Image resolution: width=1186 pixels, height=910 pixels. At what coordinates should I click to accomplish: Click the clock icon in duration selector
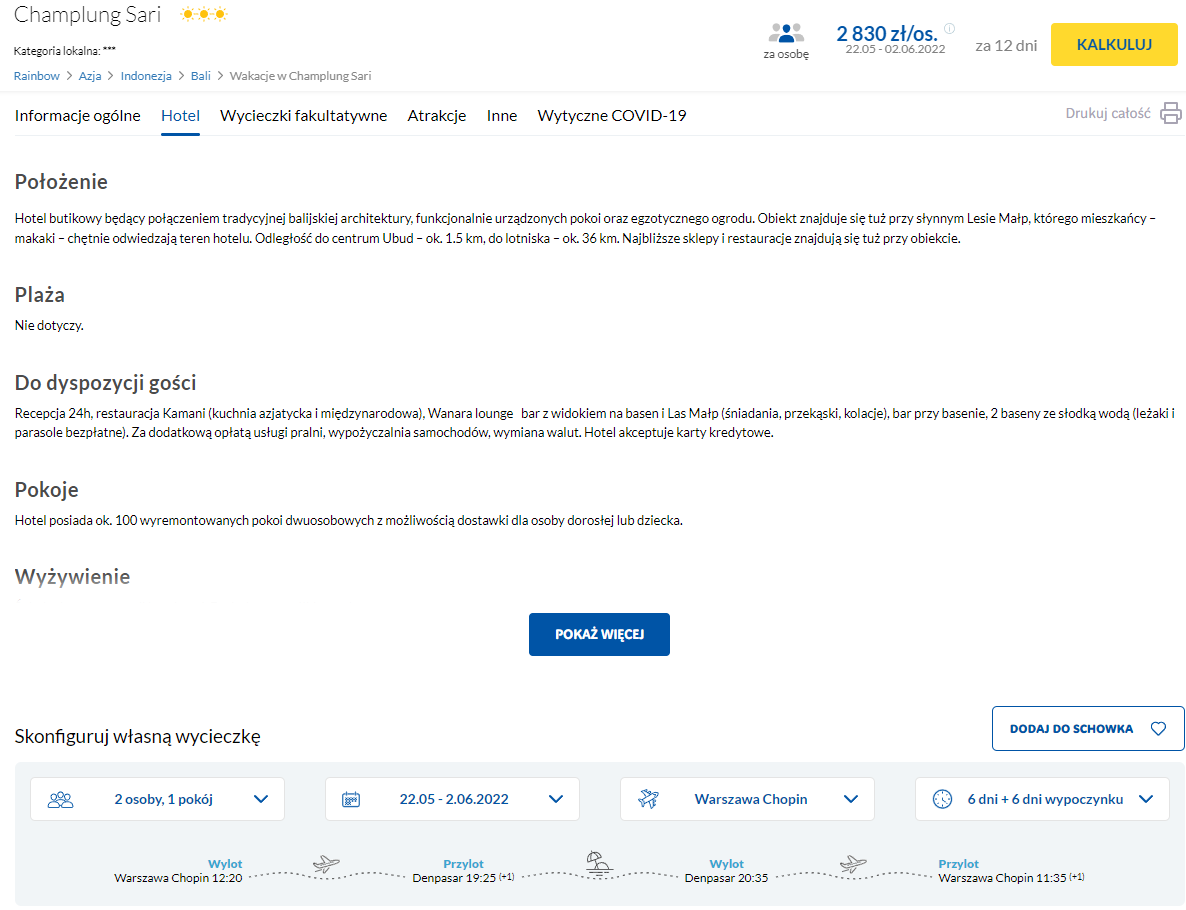[x=942, y=799]
